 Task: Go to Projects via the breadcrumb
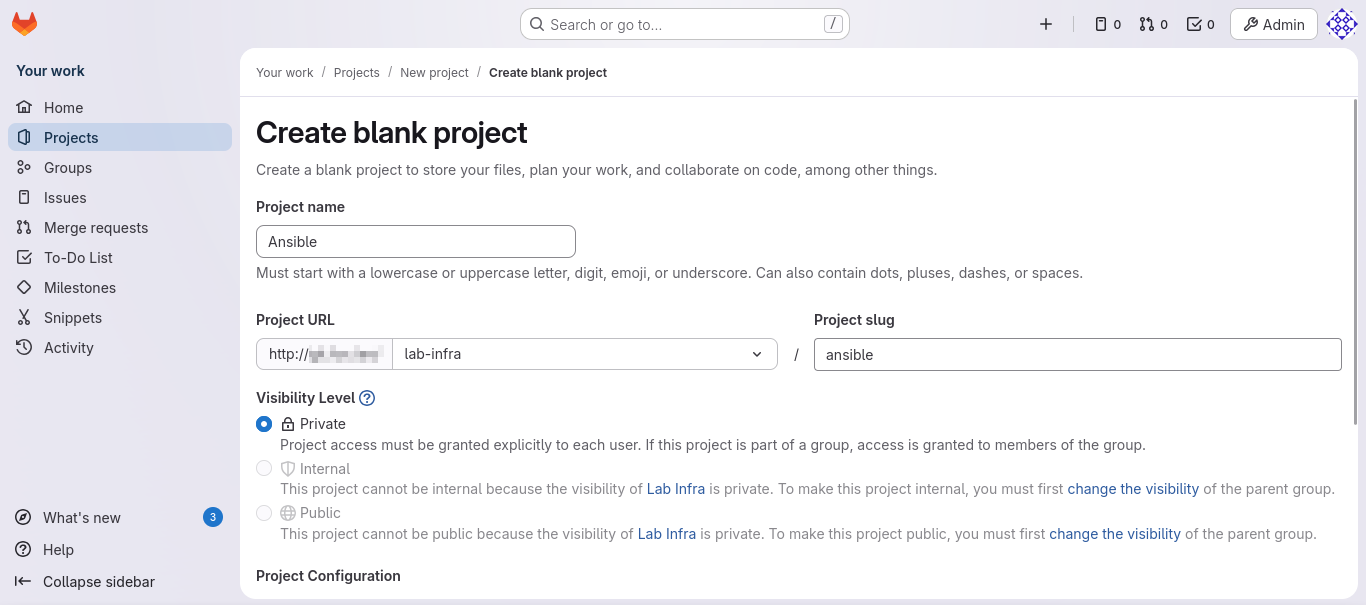357,72
